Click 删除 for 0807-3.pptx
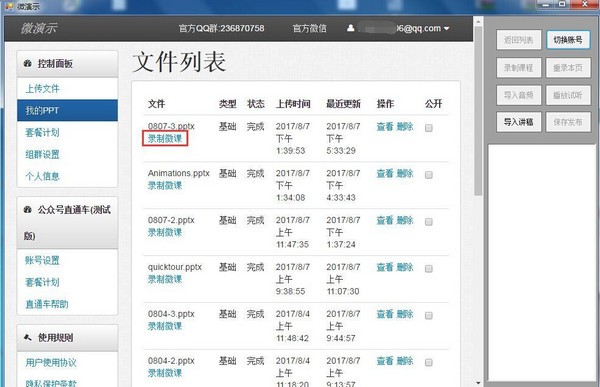 point(405,126)
